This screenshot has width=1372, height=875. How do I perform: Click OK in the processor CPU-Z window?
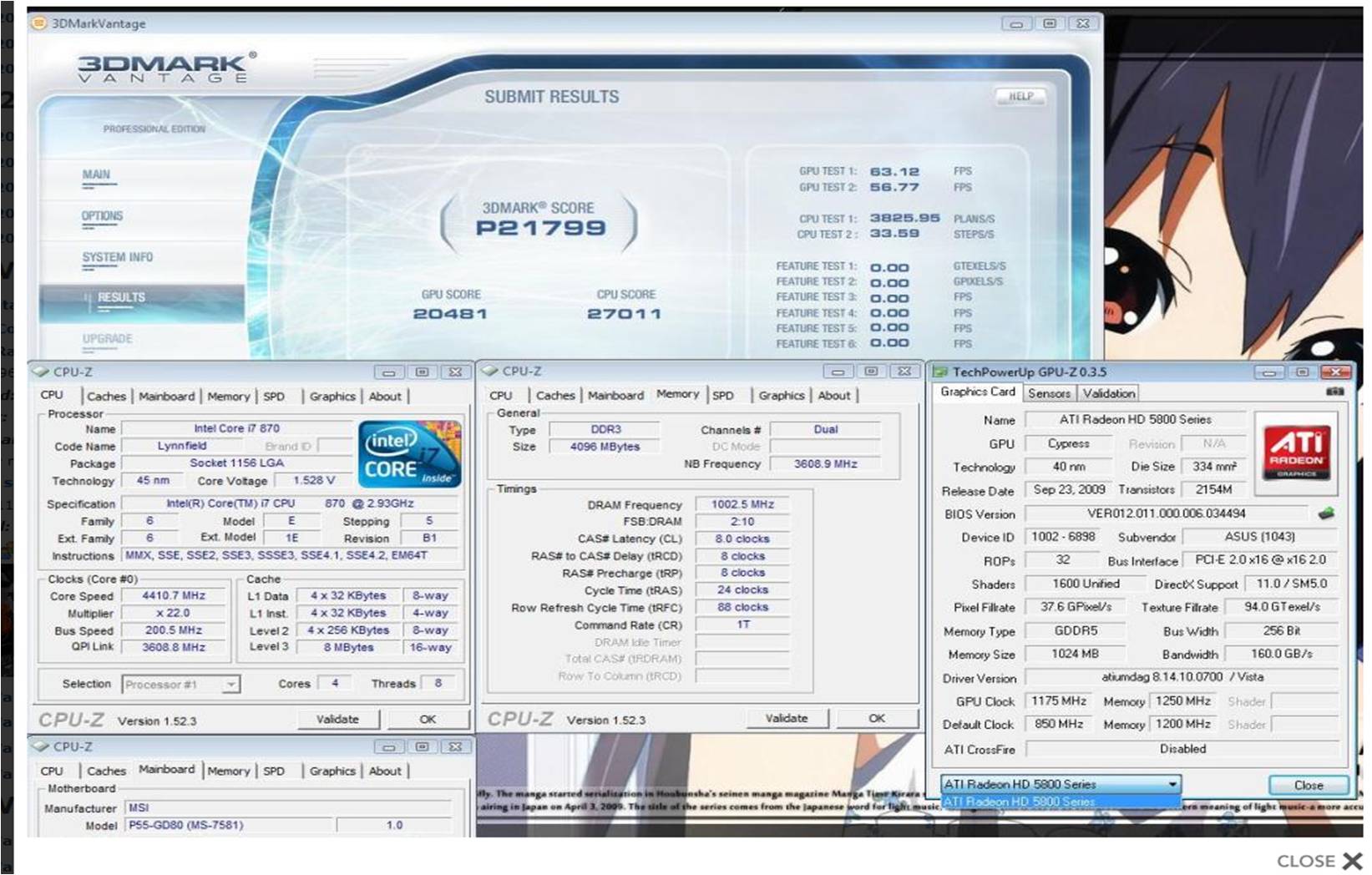coord(428,719)
